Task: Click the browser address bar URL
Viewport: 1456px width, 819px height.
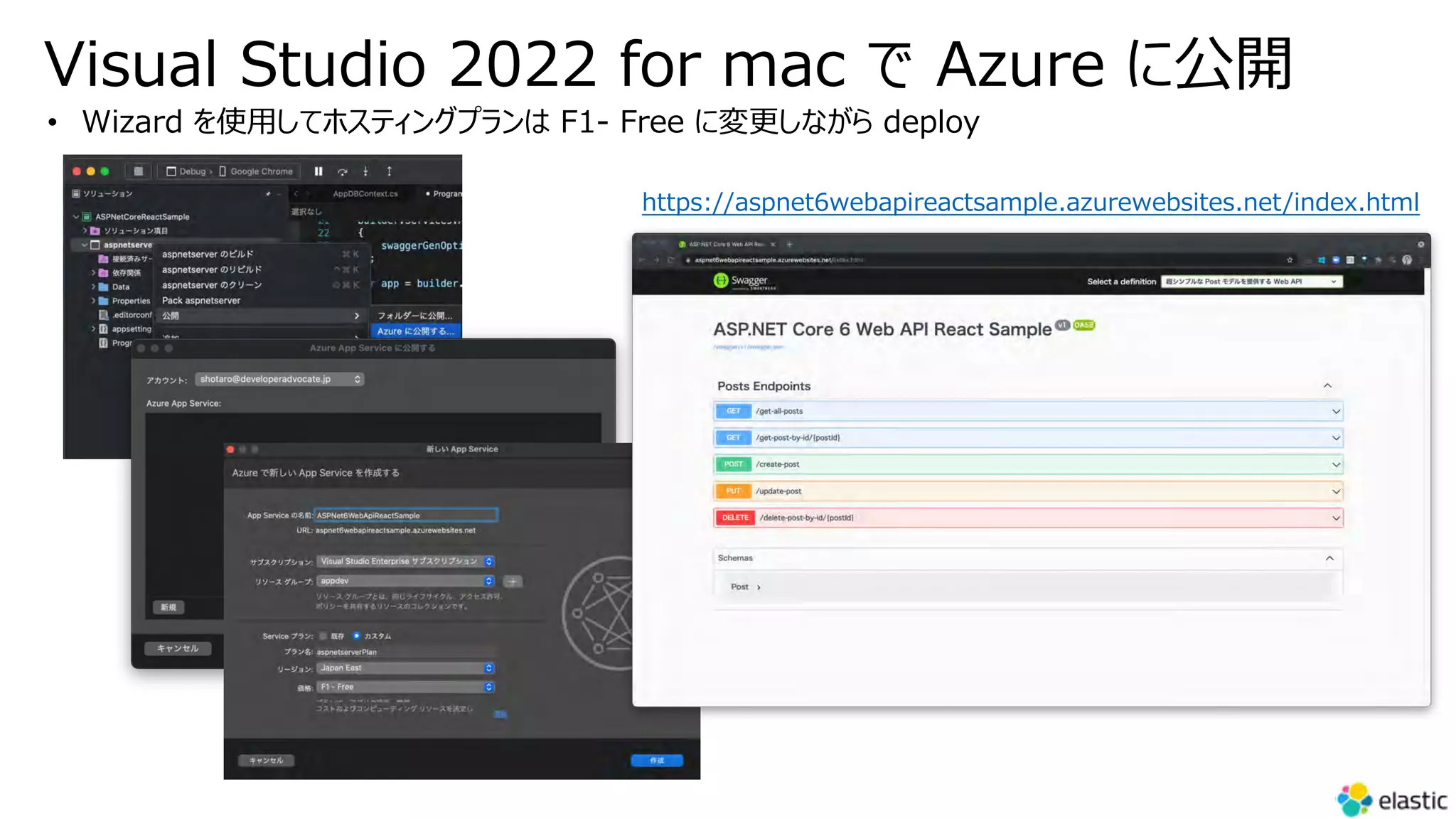Action: (x=778, y=260)
